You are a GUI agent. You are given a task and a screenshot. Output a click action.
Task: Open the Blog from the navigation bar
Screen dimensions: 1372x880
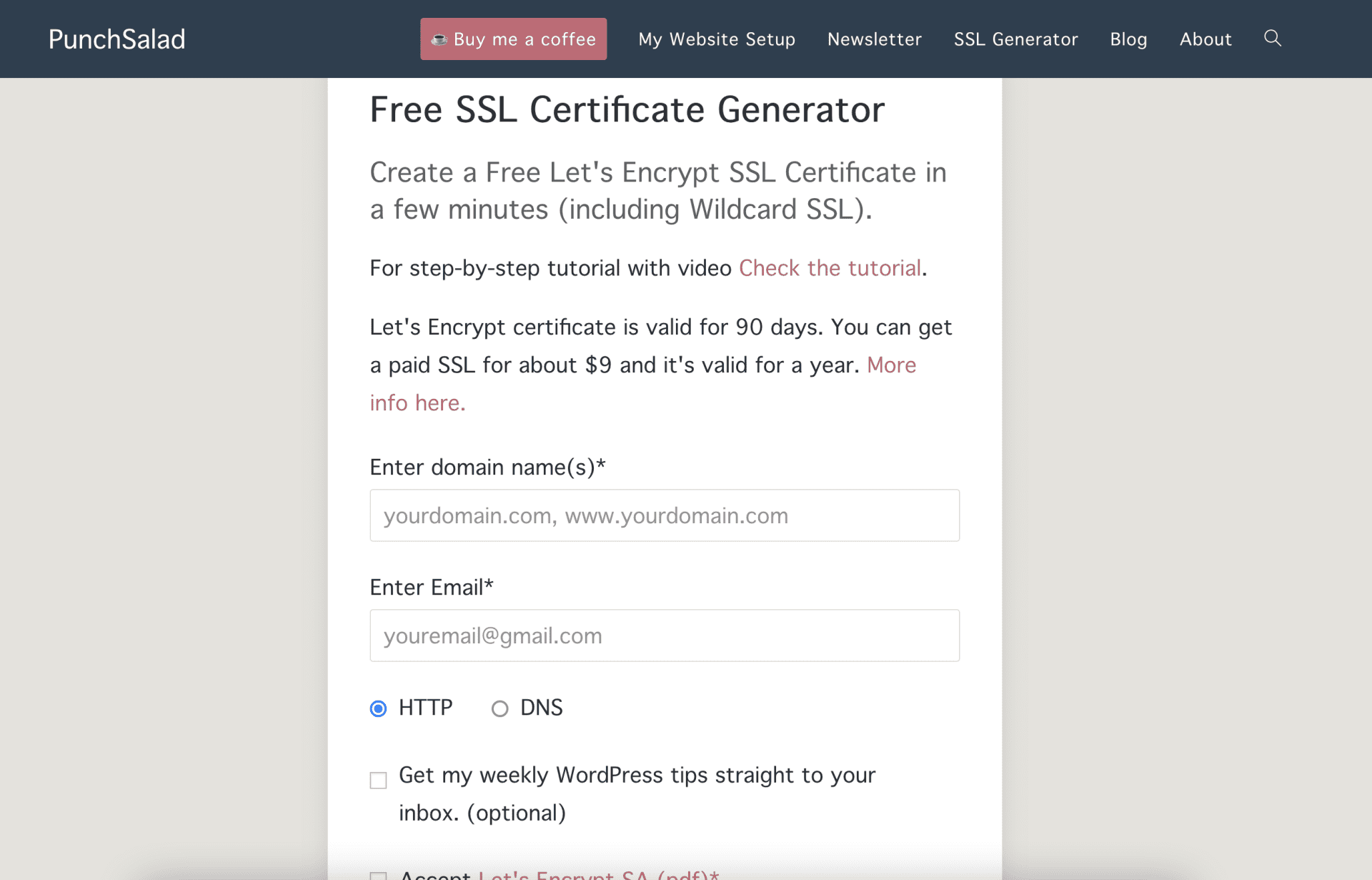(1128, 39)
